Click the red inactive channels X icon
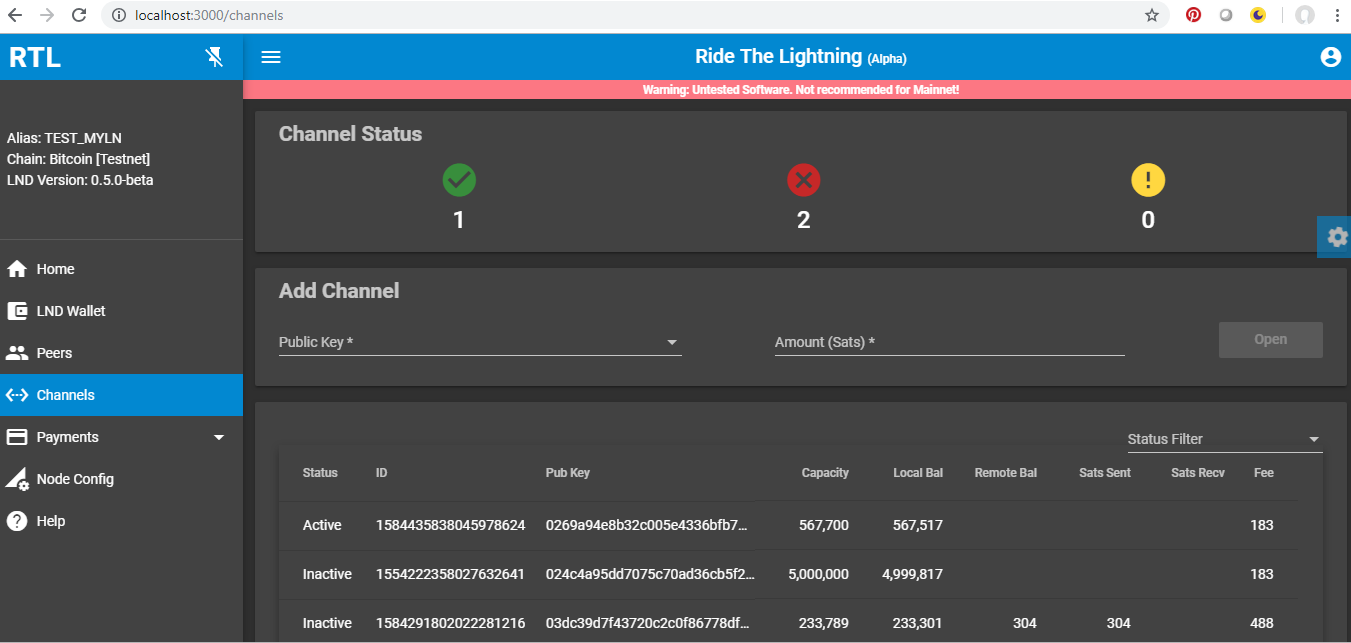The width and height of the screenshot is (1351, 643). coord(803,180)
